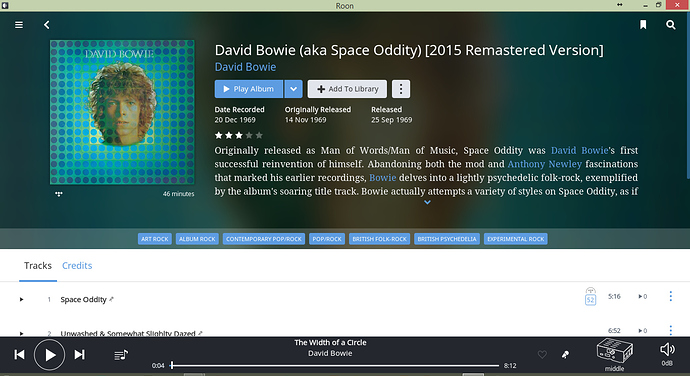Go back with the left arrow
Image resolution: width=690 pixels, height=376 pixels.
[47, 25]
